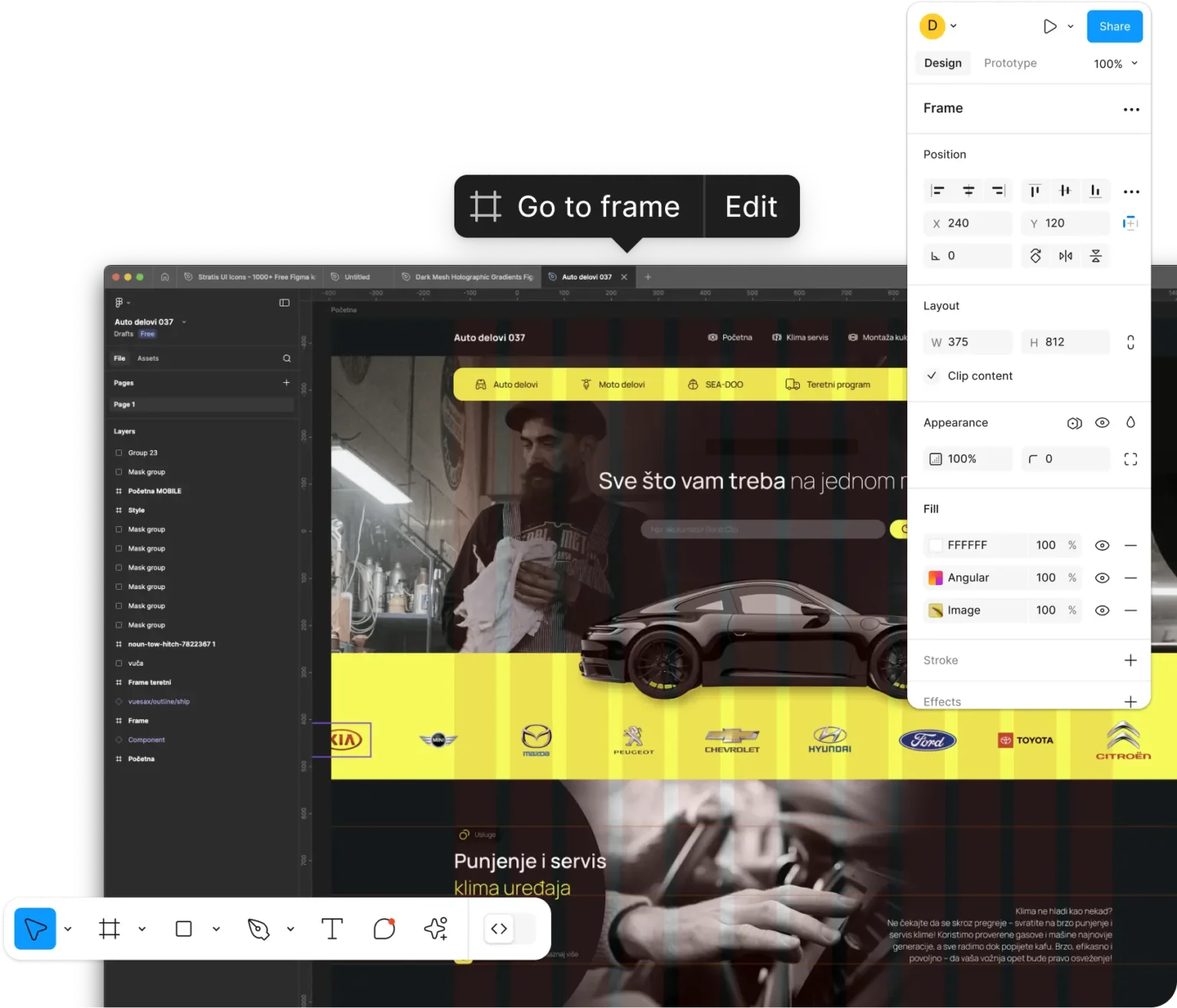1177x1008 pixels.
Task: Switch to the Assets tab
Action: point(148,358)
